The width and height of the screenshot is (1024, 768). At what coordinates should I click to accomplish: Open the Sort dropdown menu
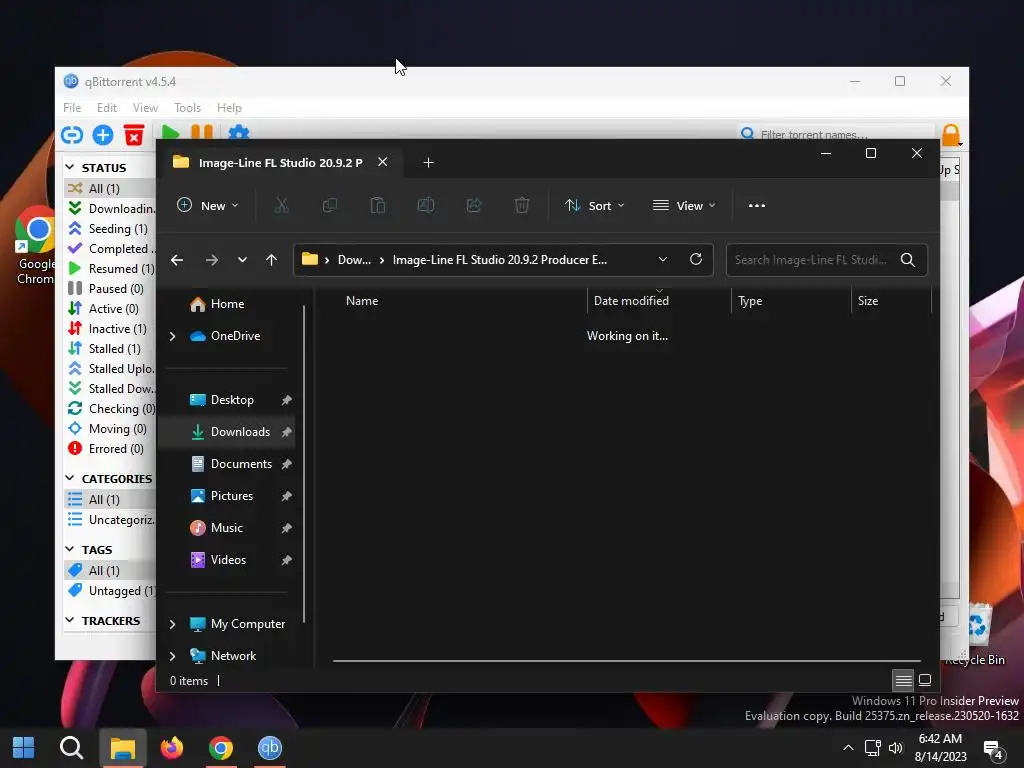[x=594, y=205]
